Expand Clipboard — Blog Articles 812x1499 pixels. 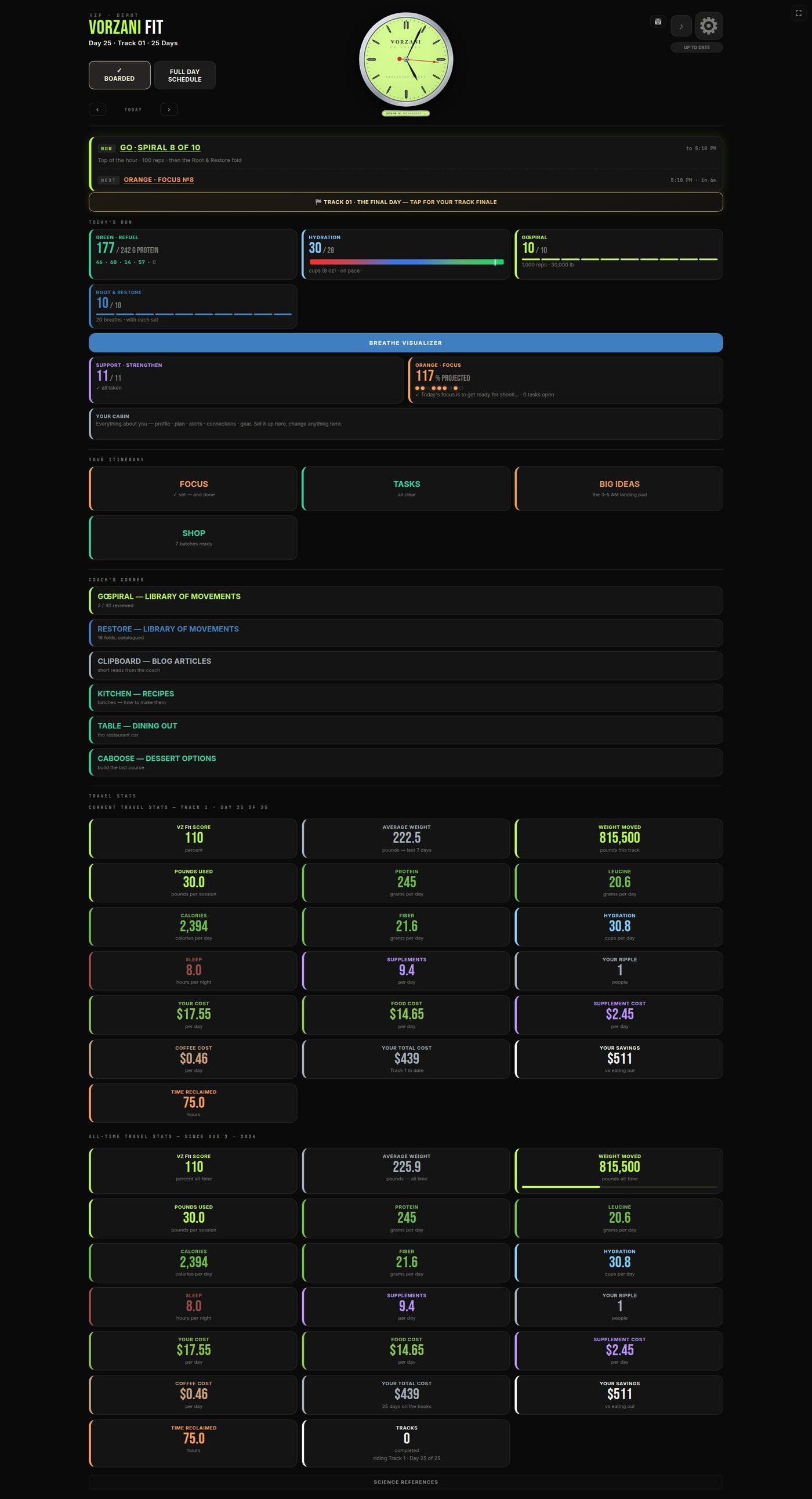(x=406, y=665)
